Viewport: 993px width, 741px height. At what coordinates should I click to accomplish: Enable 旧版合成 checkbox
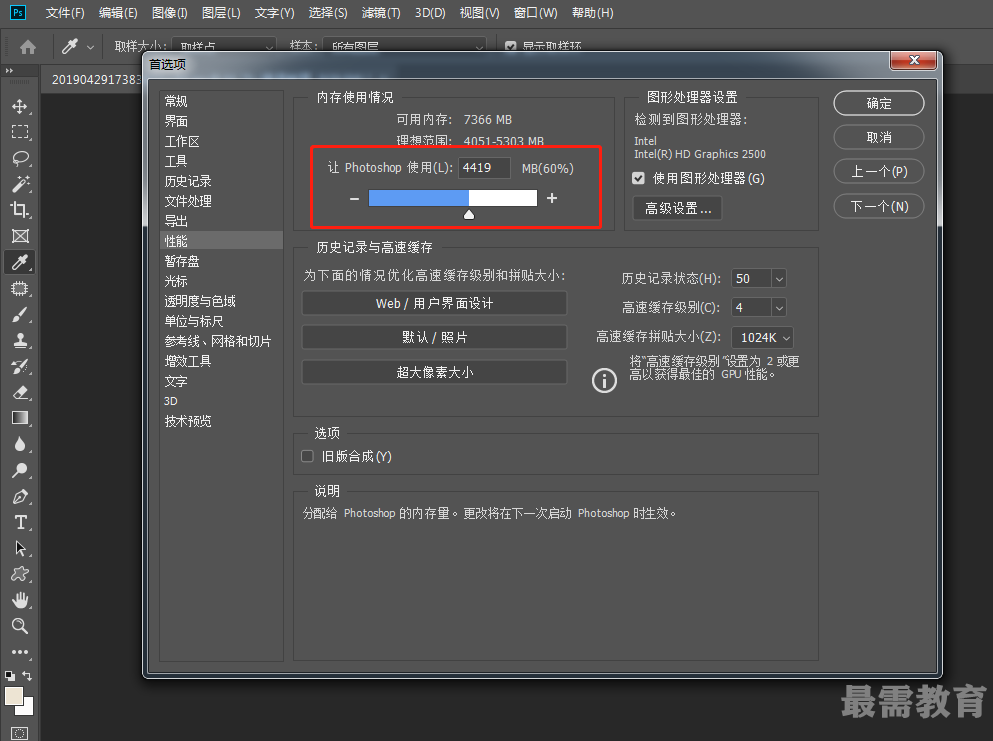pyautogui.click(x=308, y=456)
